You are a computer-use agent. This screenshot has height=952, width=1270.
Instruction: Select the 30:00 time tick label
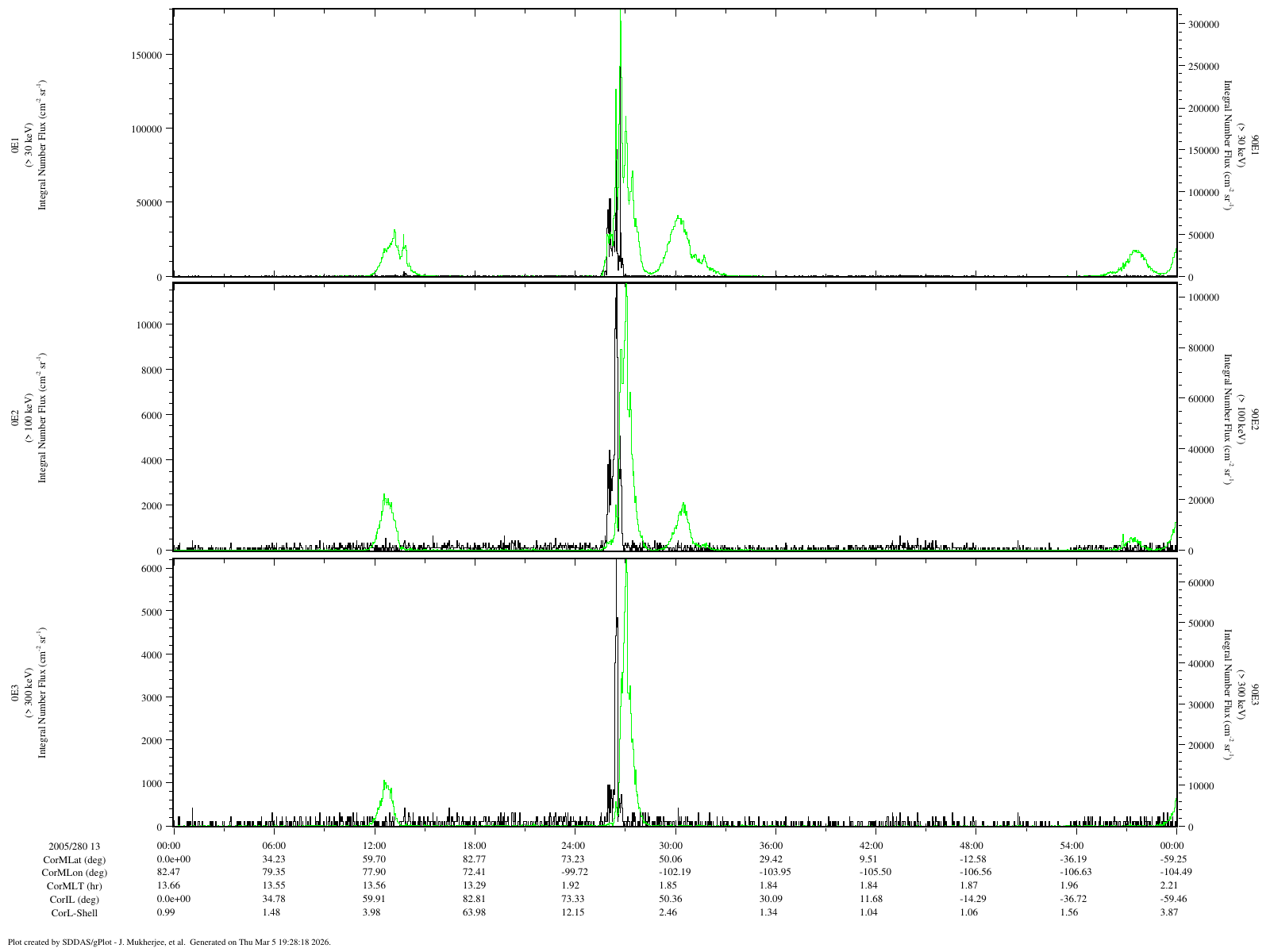coord(673,846)
